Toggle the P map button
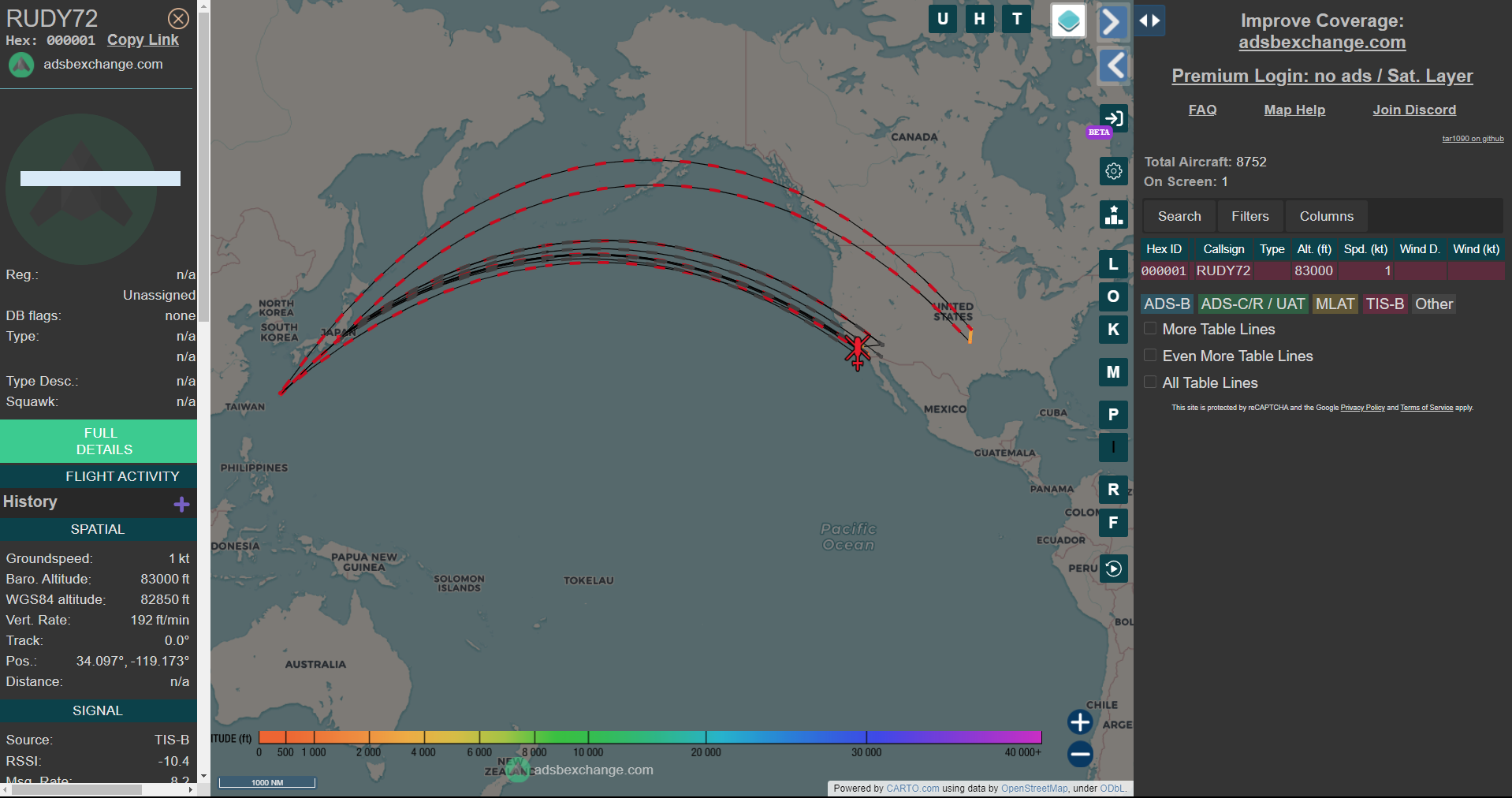The image size is (1512, 798). pyautogui.click(x=1113, y=415)
